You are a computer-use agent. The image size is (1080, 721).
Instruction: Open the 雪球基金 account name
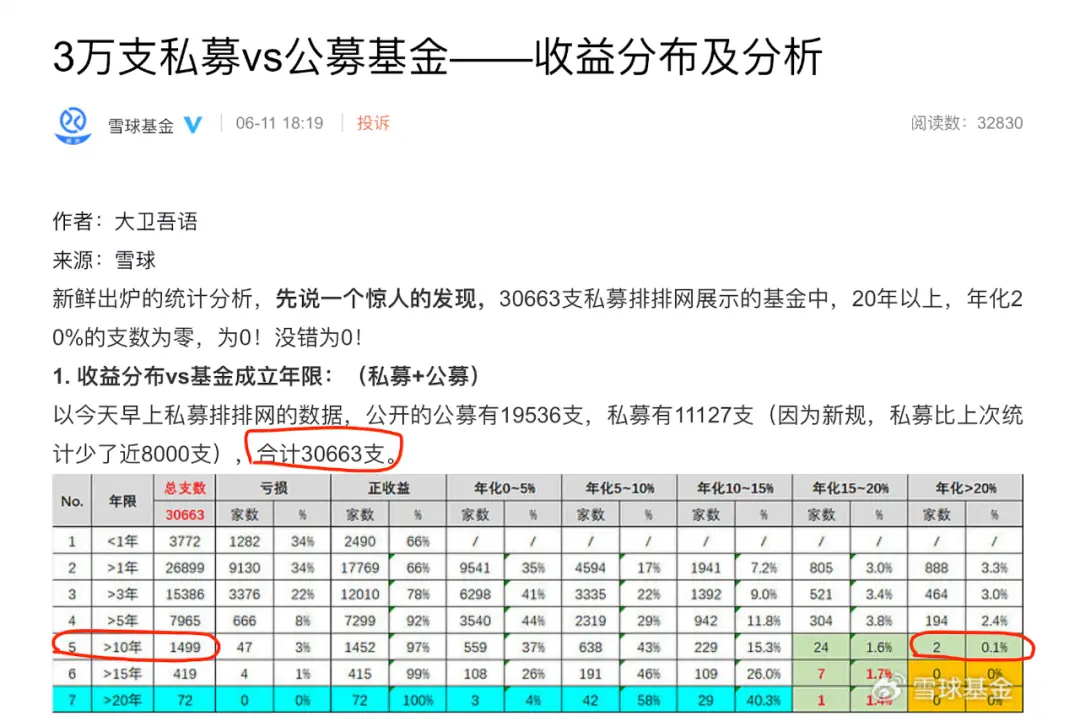[x=141, y=126]
